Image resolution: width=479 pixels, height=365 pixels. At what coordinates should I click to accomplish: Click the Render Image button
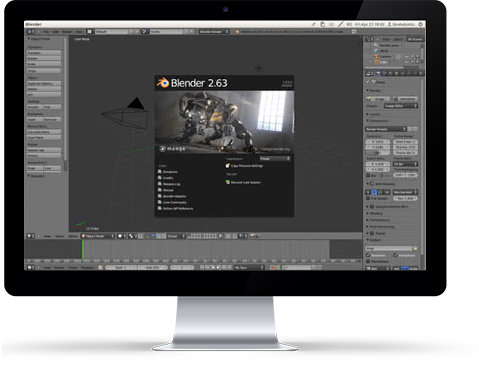pos(378,99)
